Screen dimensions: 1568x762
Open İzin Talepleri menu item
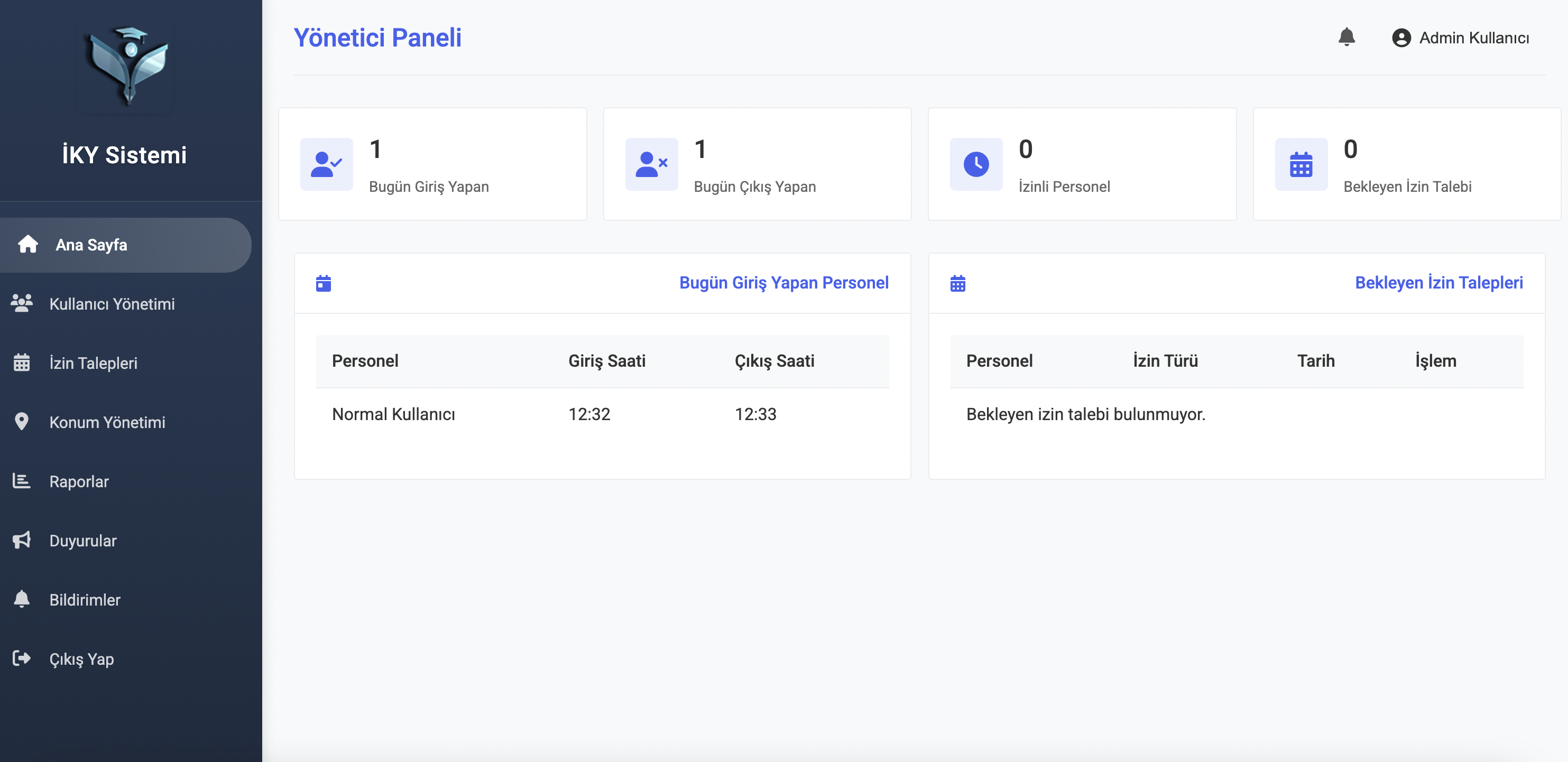click(93, 363)
